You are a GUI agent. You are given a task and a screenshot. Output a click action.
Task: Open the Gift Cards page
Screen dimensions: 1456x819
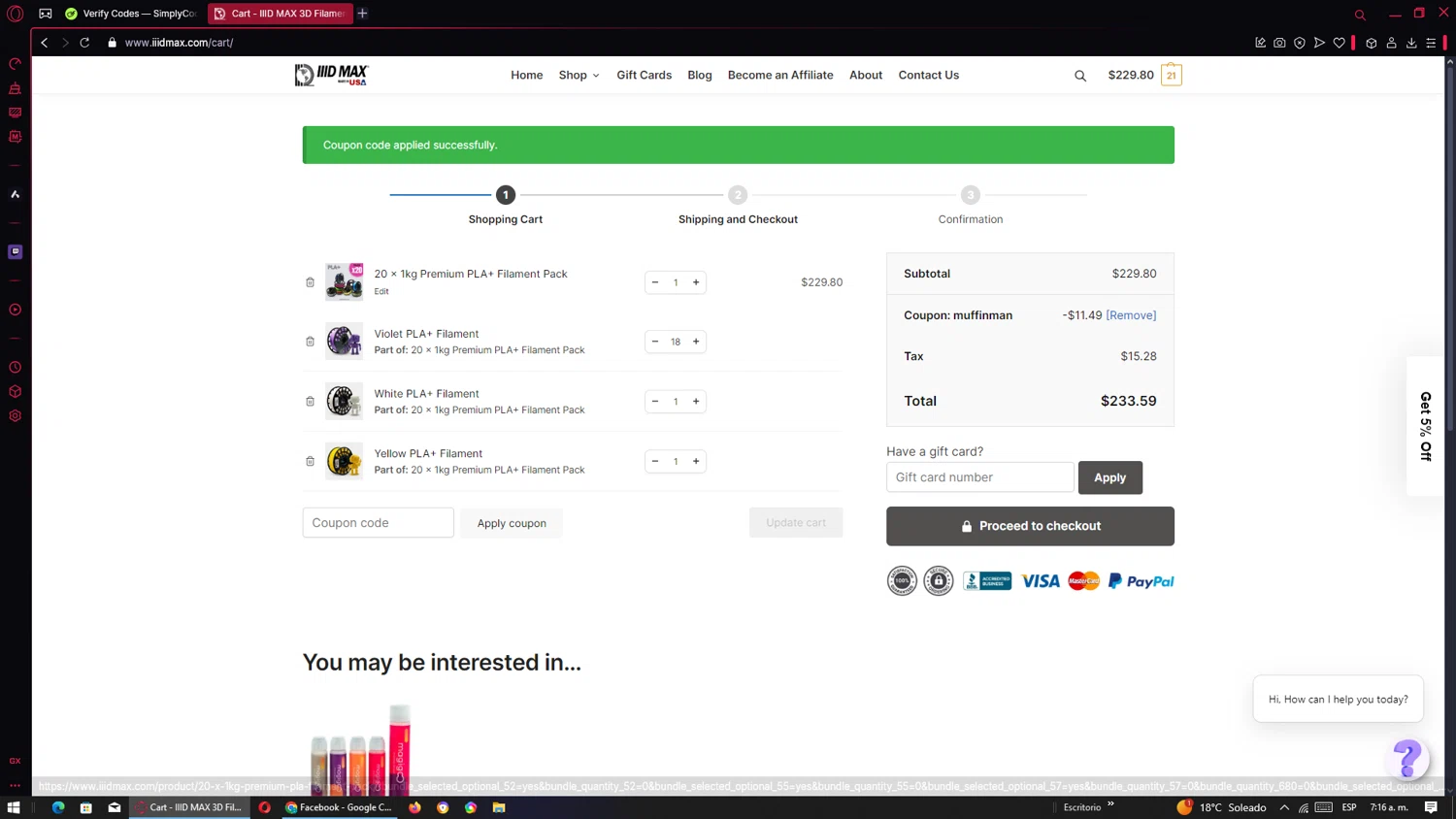(x=644, y=75)
